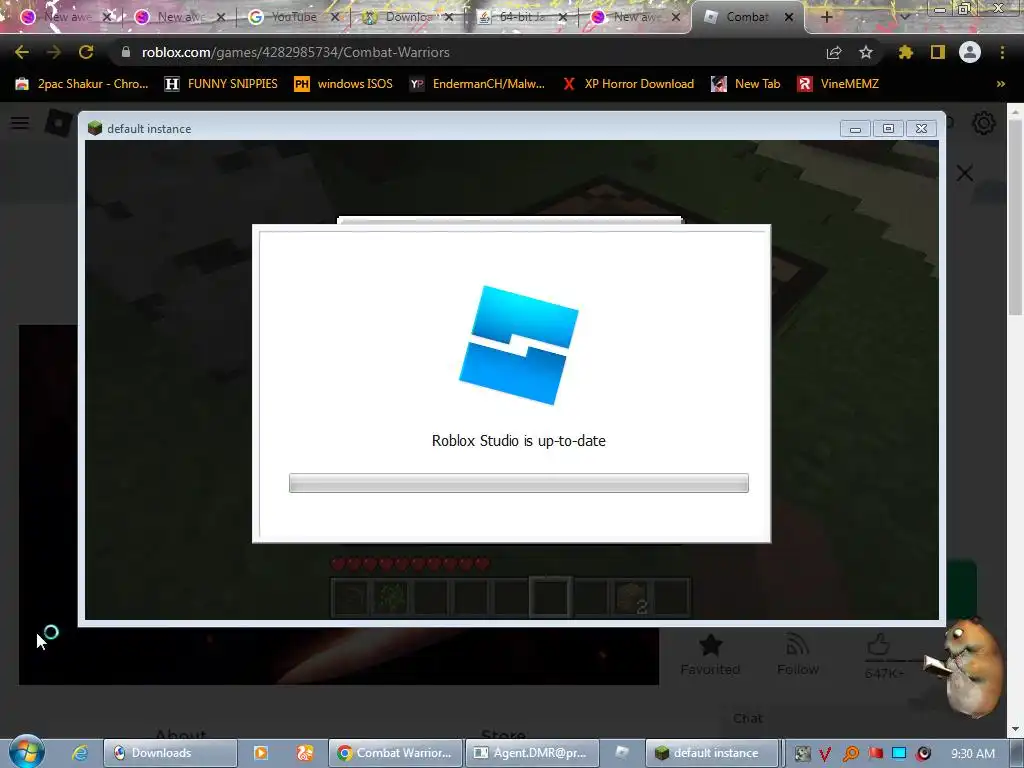
Task: Open the VineMEMZ bookmark
Action: (838, 84)
